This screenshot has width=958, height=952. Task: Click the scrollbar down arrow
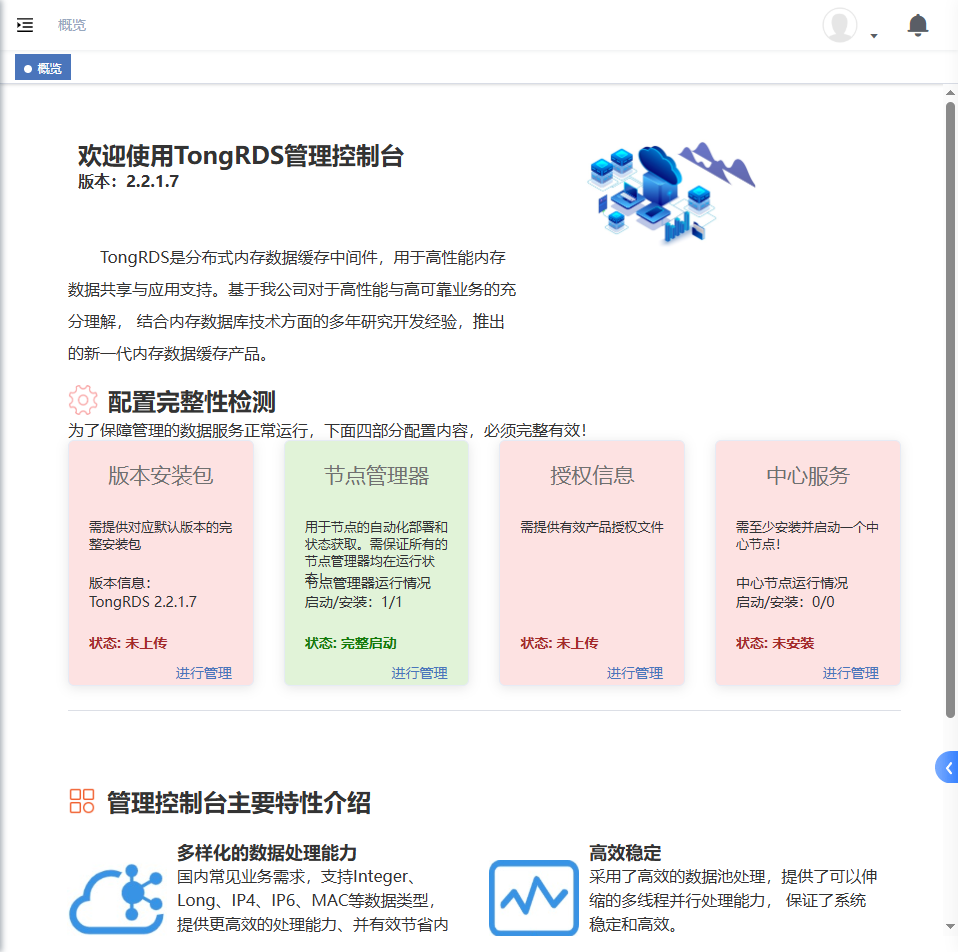click(950, 926)
